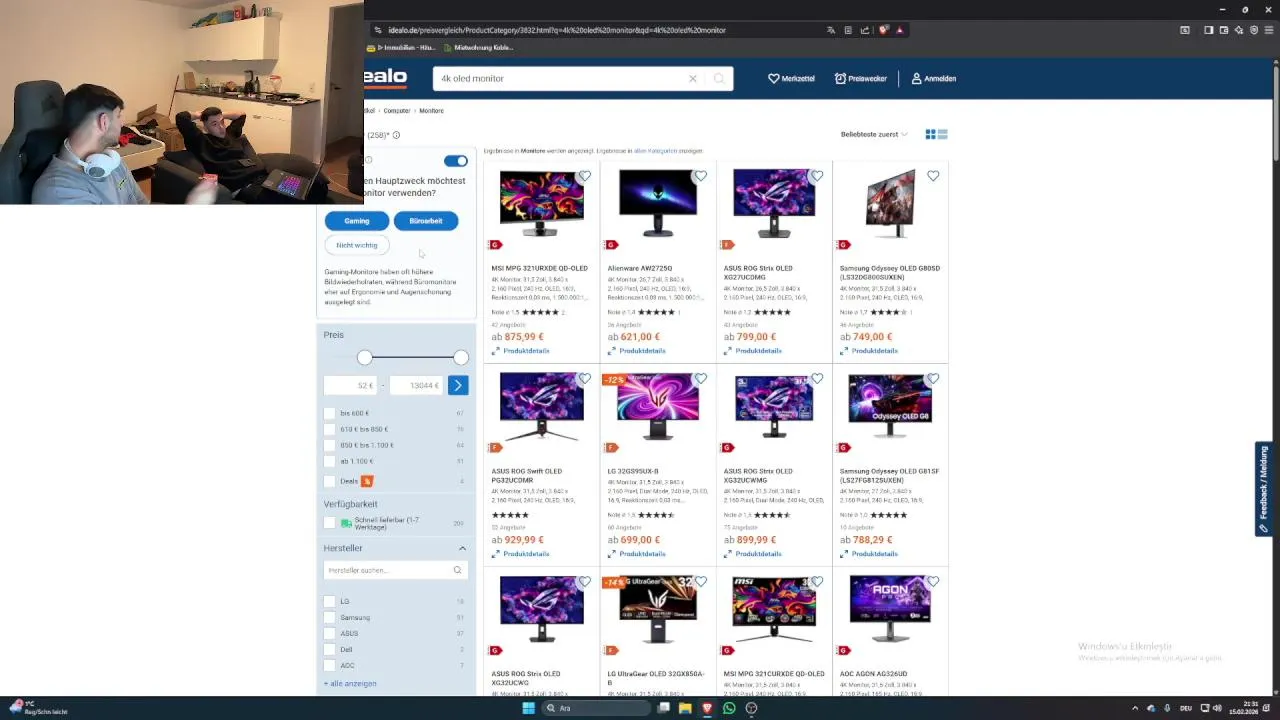Click the Hersteller suchen search field
1280x720 pixels.
tap(396, 570)
